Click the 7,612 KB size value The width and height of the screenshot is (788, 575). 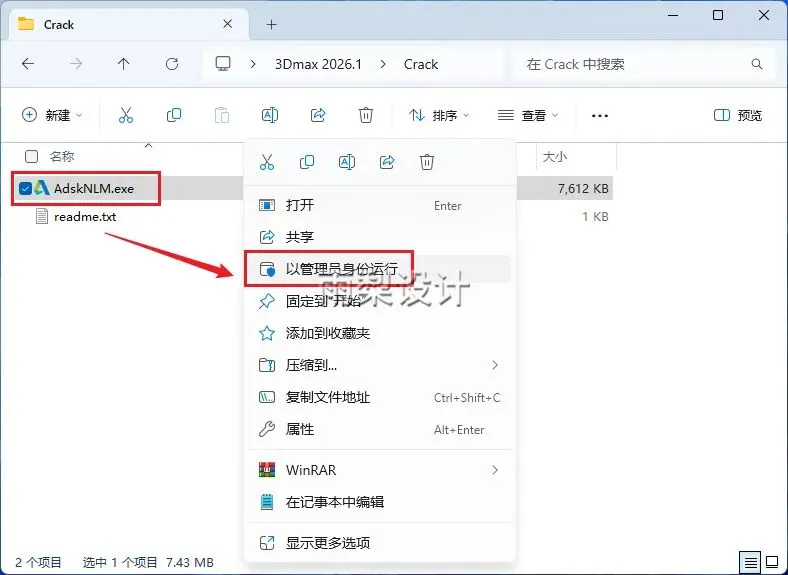pos(583,188)
